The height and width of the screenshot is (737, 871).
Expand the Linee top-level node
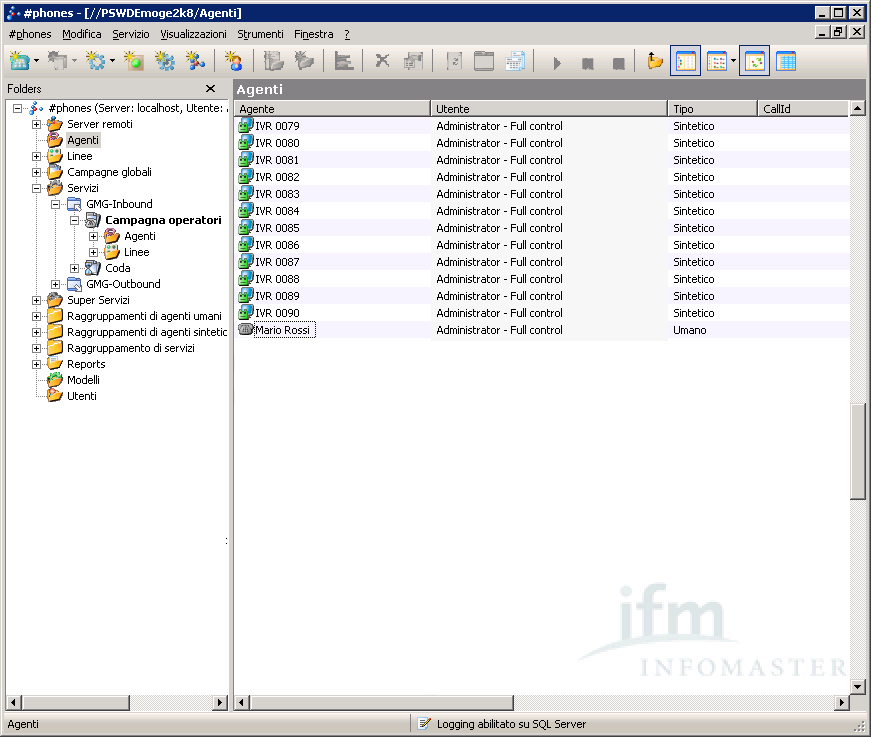[37, 157]
